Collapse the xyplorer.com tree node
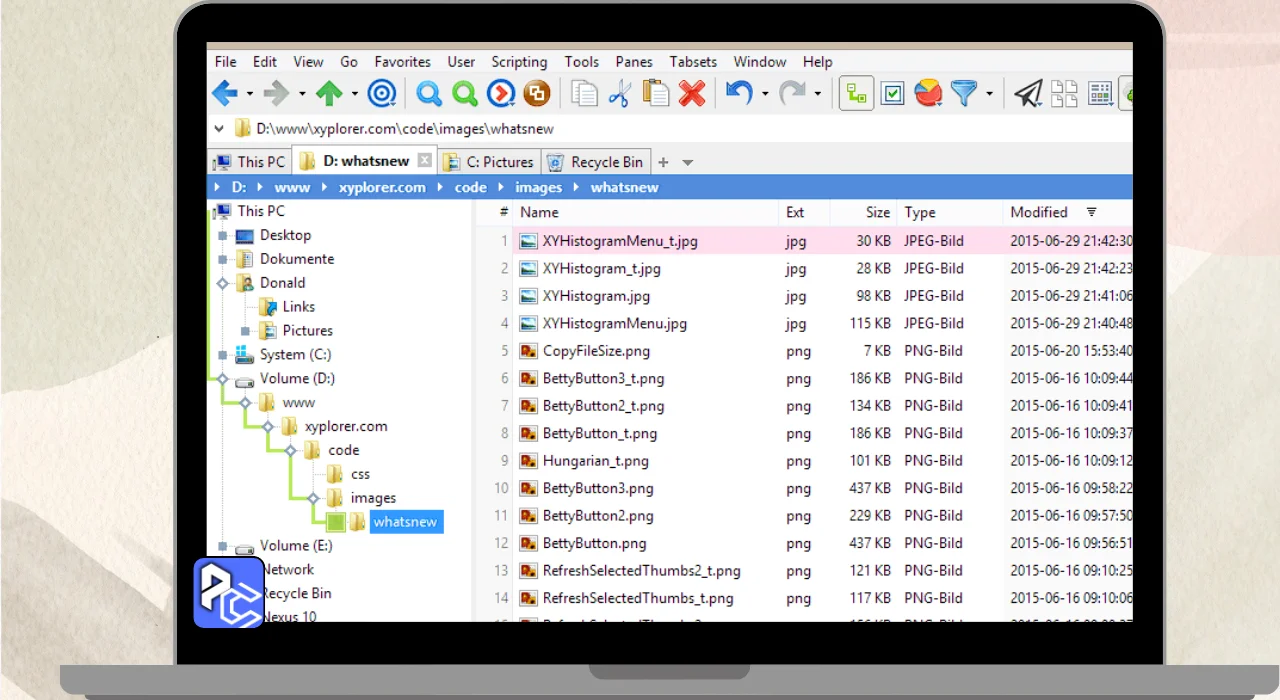1280x700 pixels. tap(267, 426)
